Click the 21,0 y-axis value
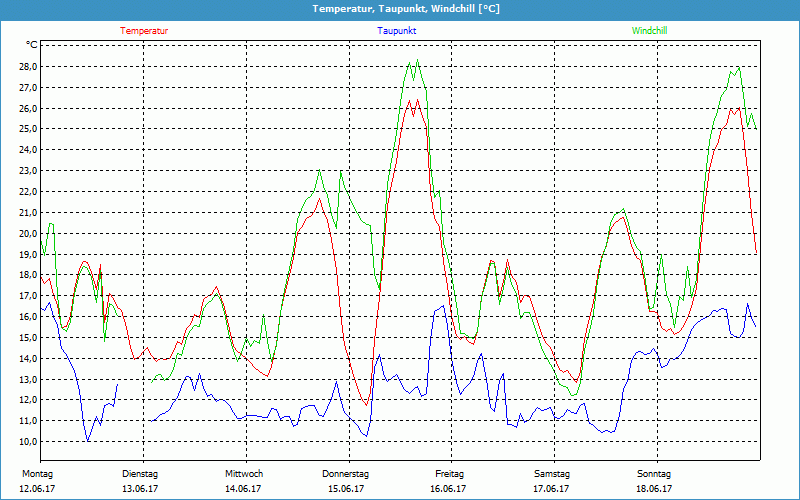Image resolution: width=800 pixels, height=500 pixels. click(x=28, y=213)
